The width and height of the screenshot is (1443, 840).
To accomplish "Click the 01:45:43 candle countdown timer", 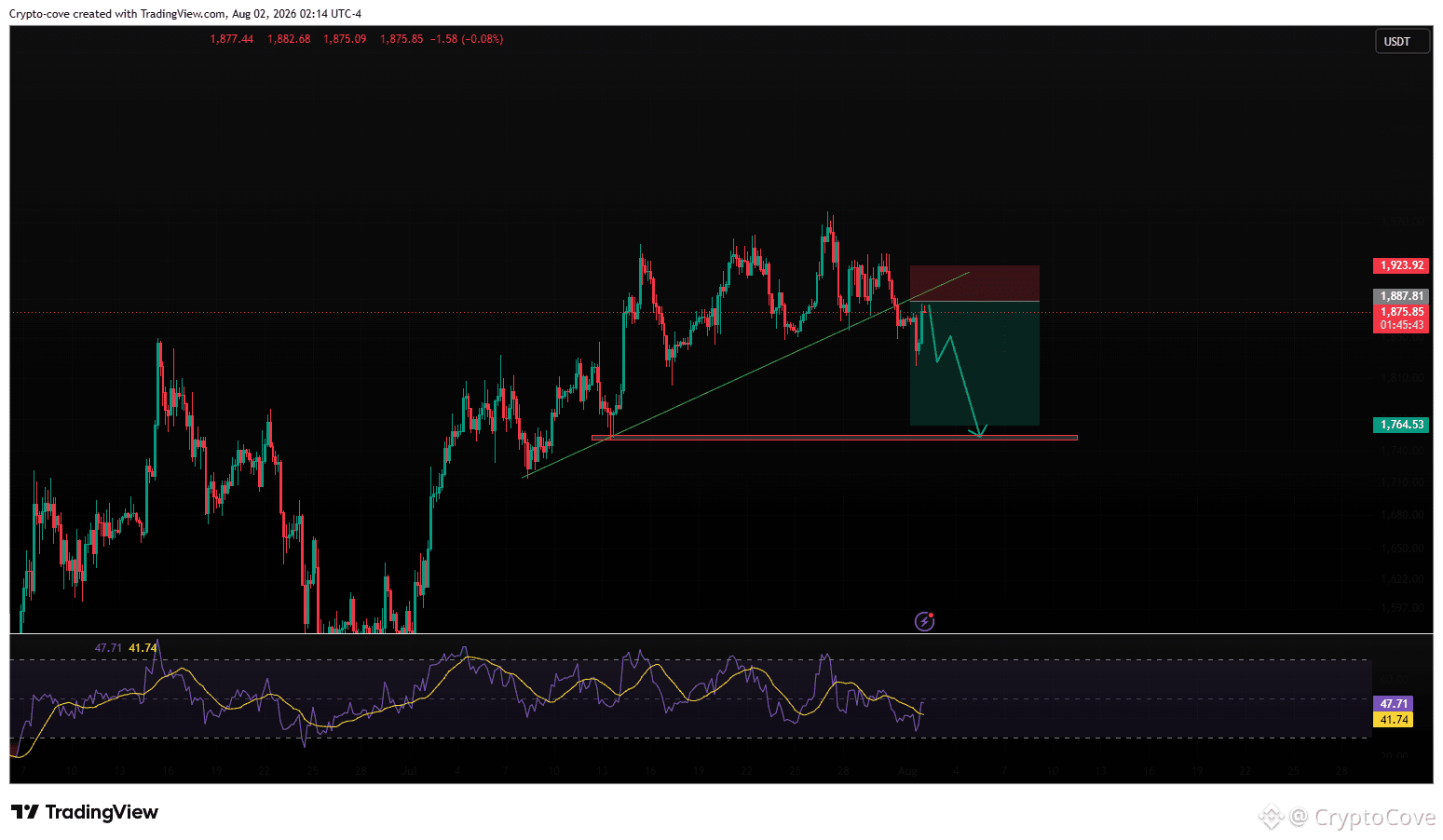I will 1401,325.
